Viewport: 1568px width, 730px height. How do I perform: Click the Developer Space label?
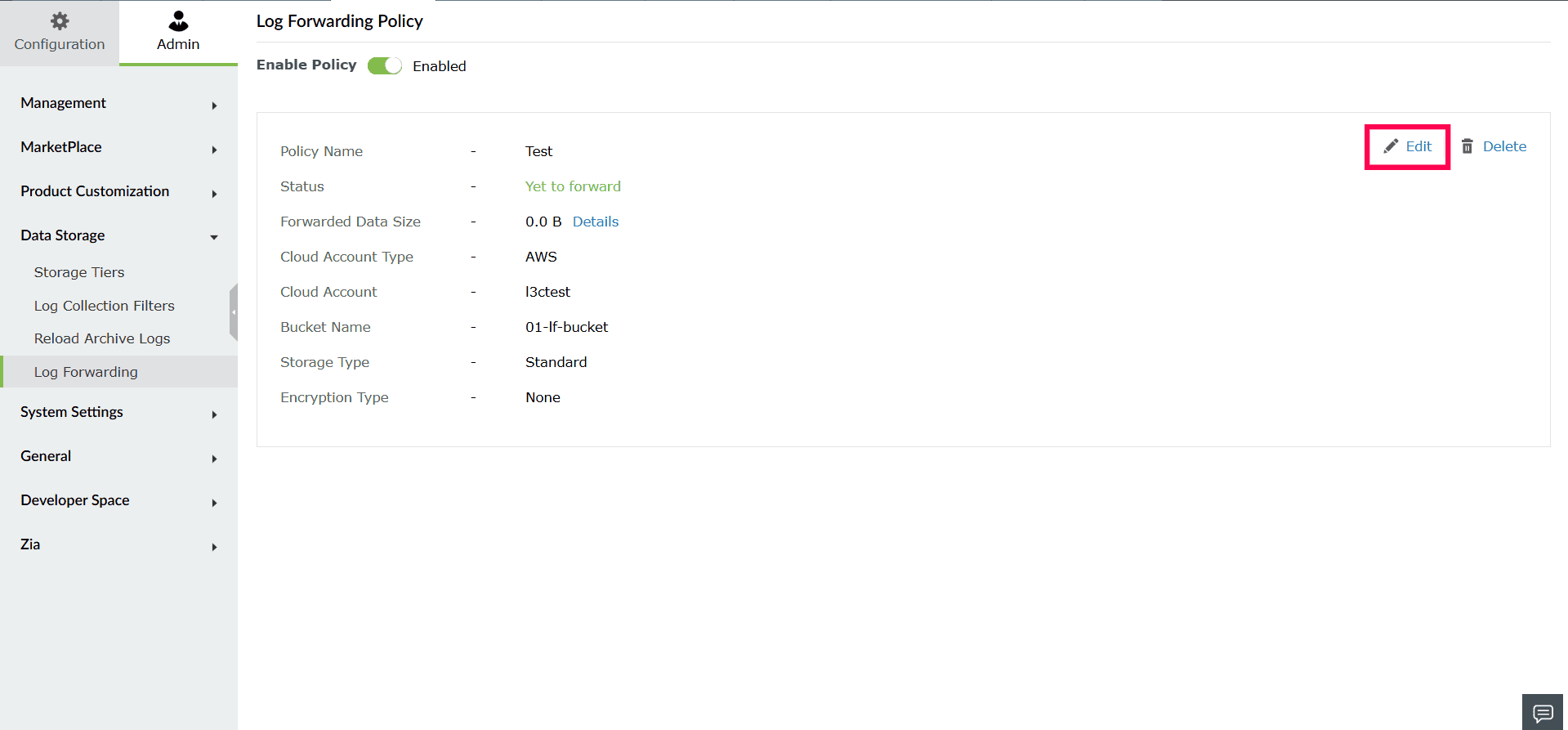(x=75, y=500)
